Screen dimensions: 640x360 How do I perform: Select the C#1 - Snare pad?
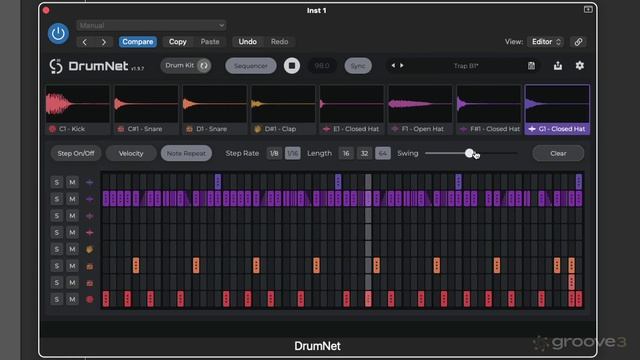click(146, 109)
